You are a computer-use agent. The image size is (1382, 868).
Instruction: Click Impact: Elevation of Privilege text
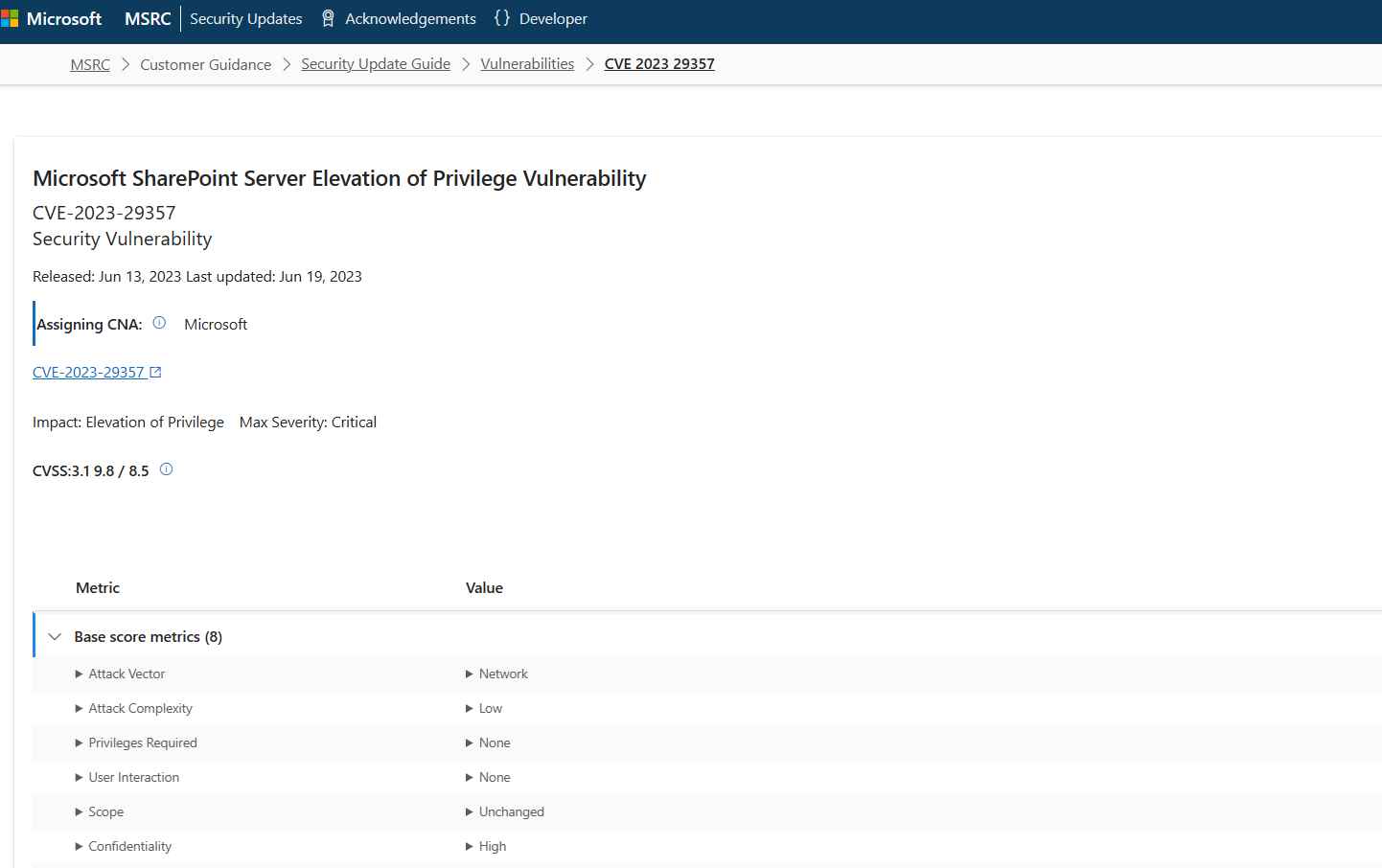click(128, 422)
